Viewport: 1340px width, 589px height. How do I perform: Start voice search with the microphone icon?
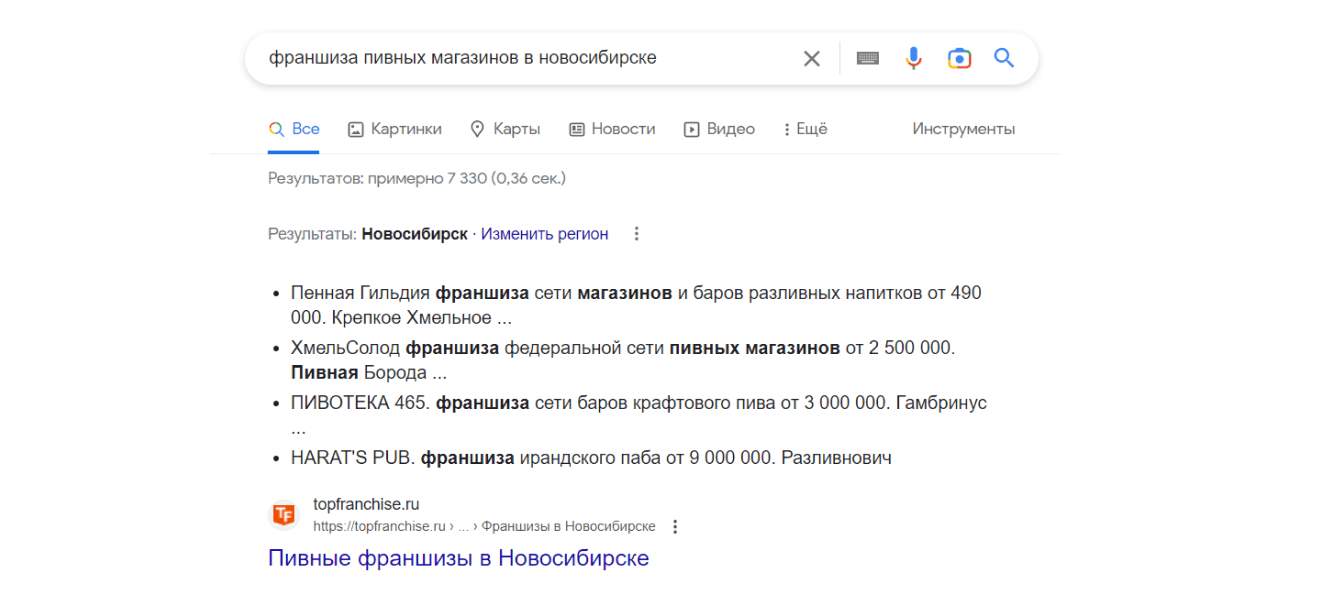pos(913,59)
